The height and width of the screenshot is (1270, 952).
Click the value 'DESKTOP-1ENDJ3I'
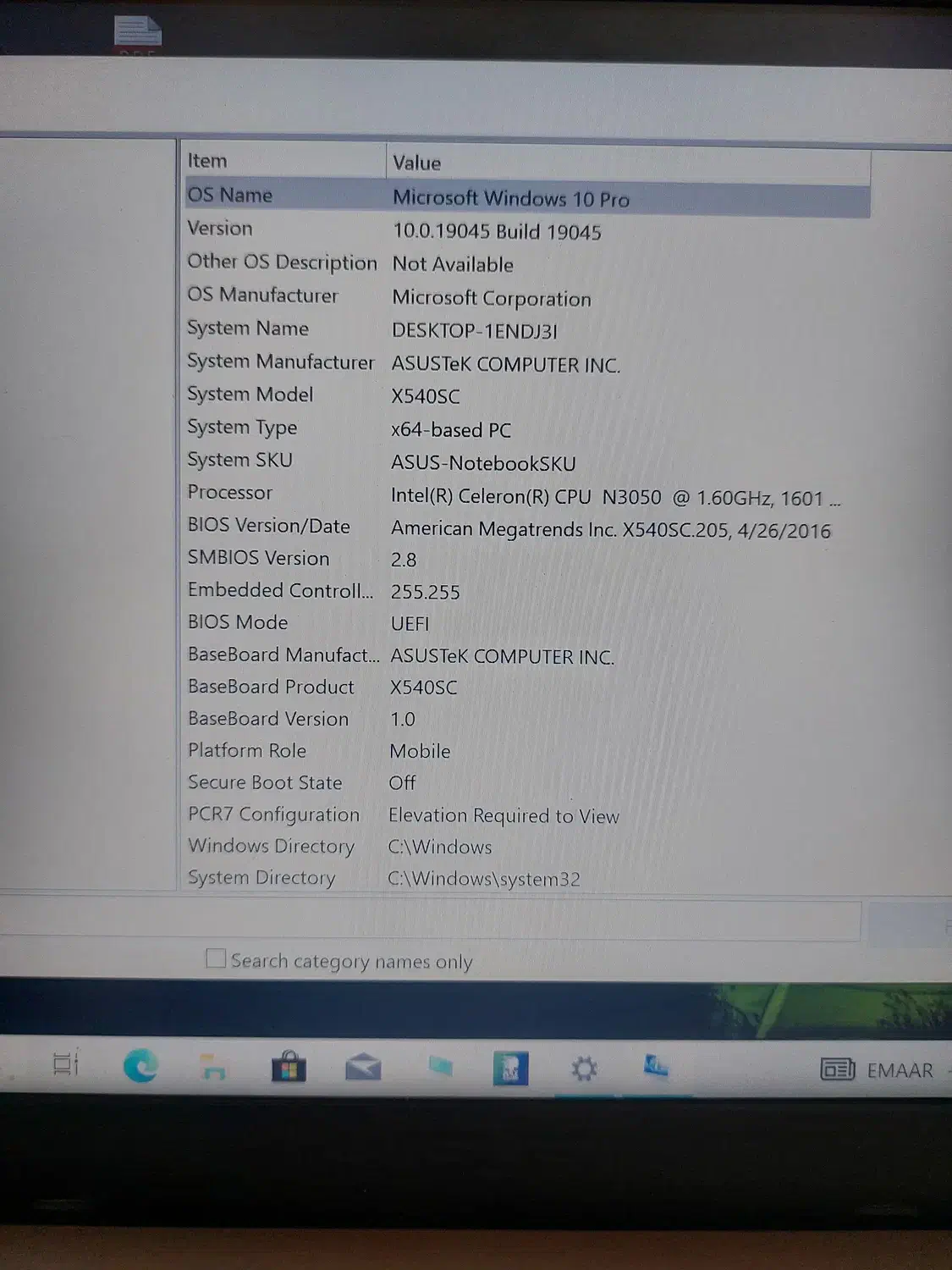coord(474,331)
